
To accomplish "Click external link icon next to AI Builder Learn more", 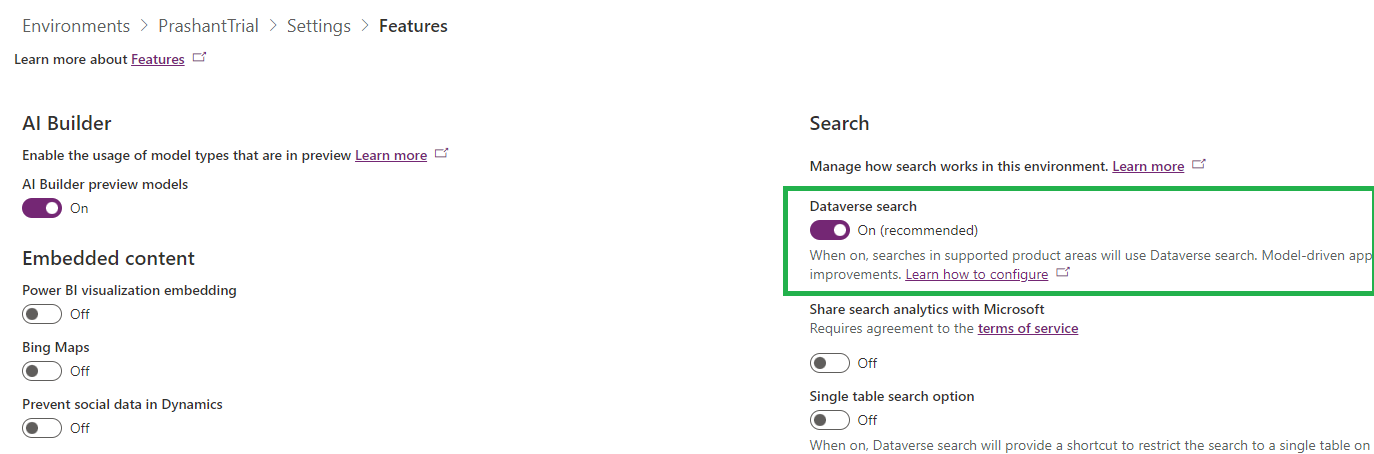I will pyautogui.click(x=442, y=154).
